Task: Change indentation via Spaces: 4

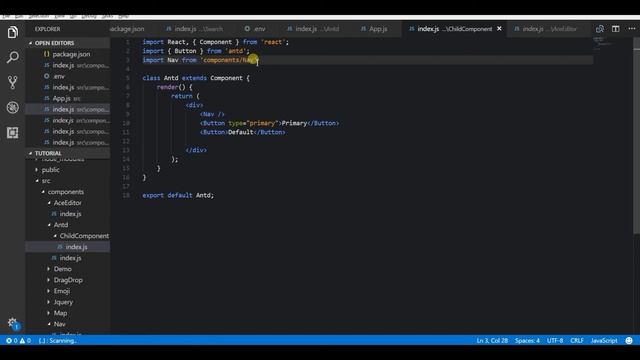Action: [x=527, y=340]
